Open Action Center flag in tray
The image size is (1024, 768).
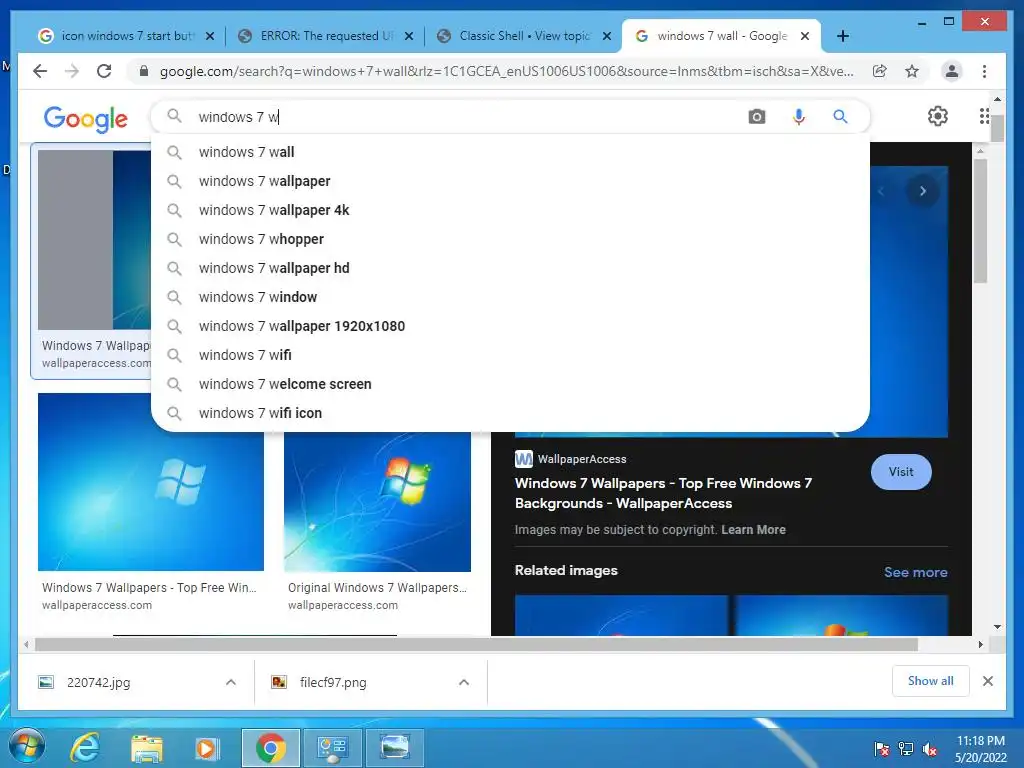tap(882, 749)
